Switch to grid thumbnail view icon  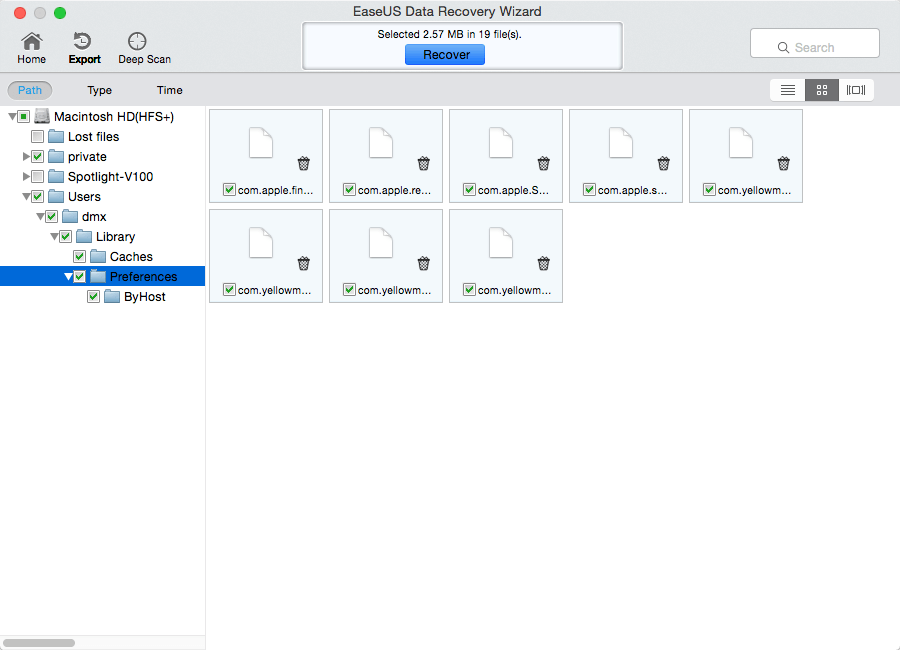(821, 90)
